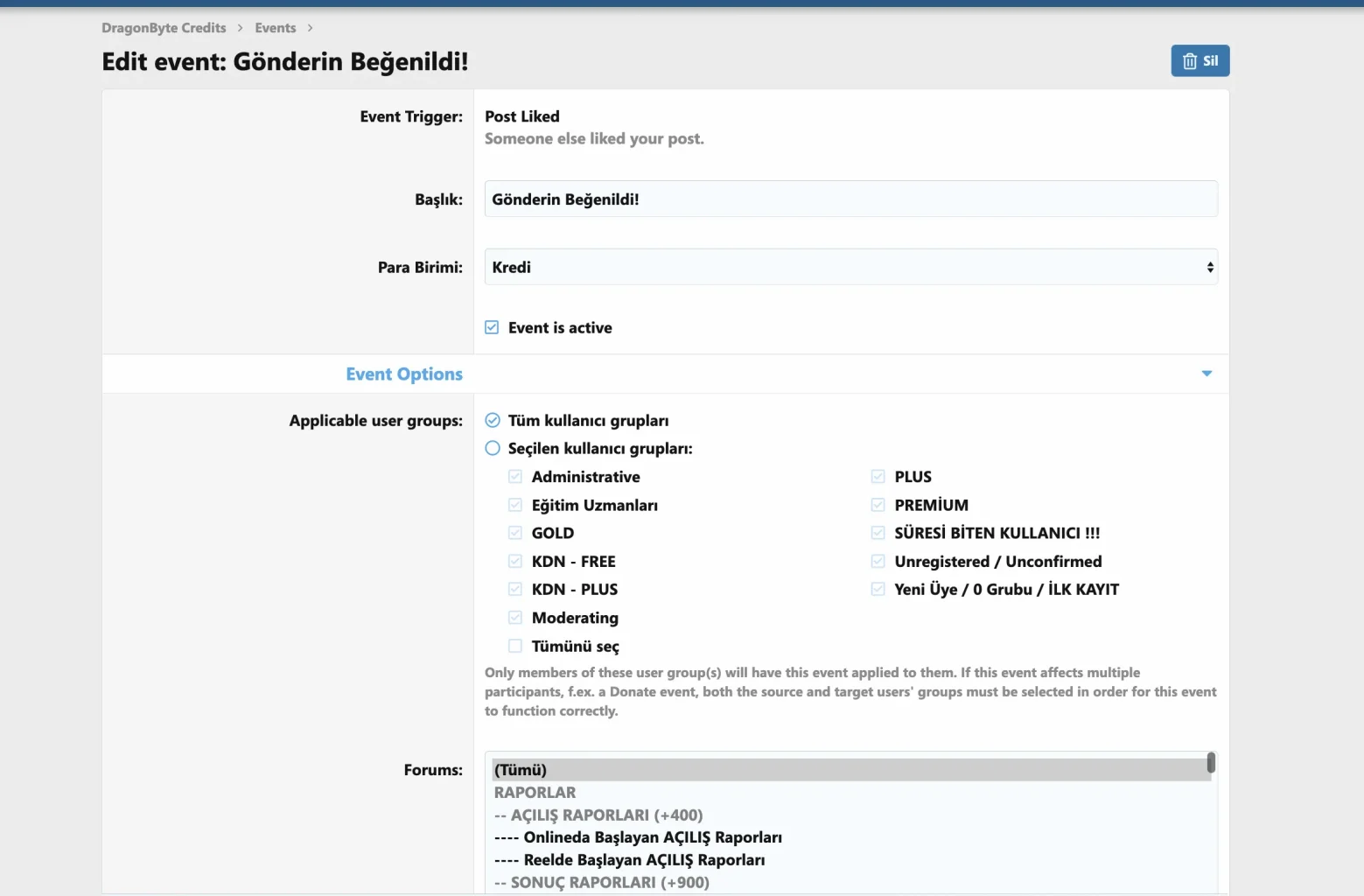The image size is (1364, 896).
Task: Click the Post Liked trigger text
Action: pos(522,116)
